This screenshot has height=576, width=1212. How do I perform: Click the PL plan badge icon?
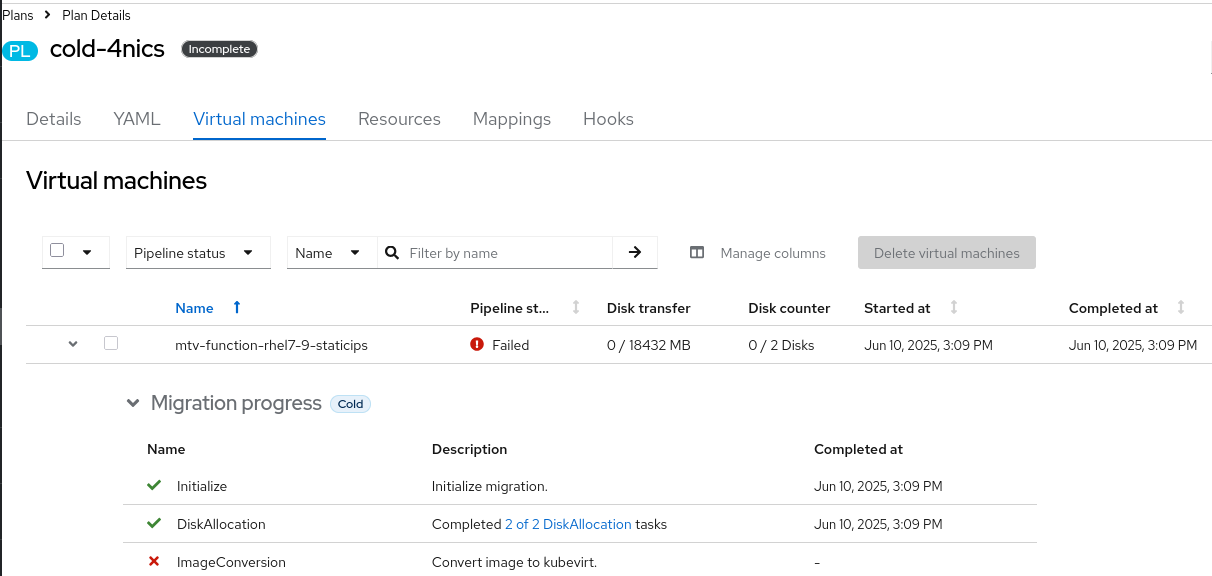coord(20,51)
